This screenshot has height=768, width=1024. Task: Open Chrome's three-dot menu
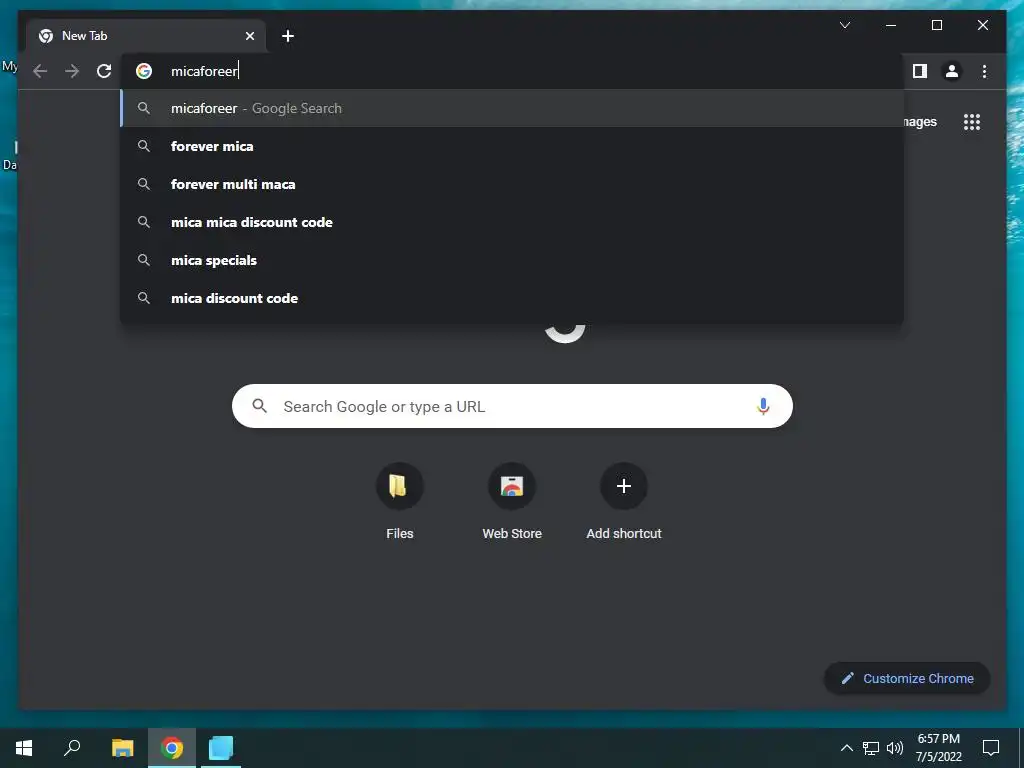click(984, 71)
